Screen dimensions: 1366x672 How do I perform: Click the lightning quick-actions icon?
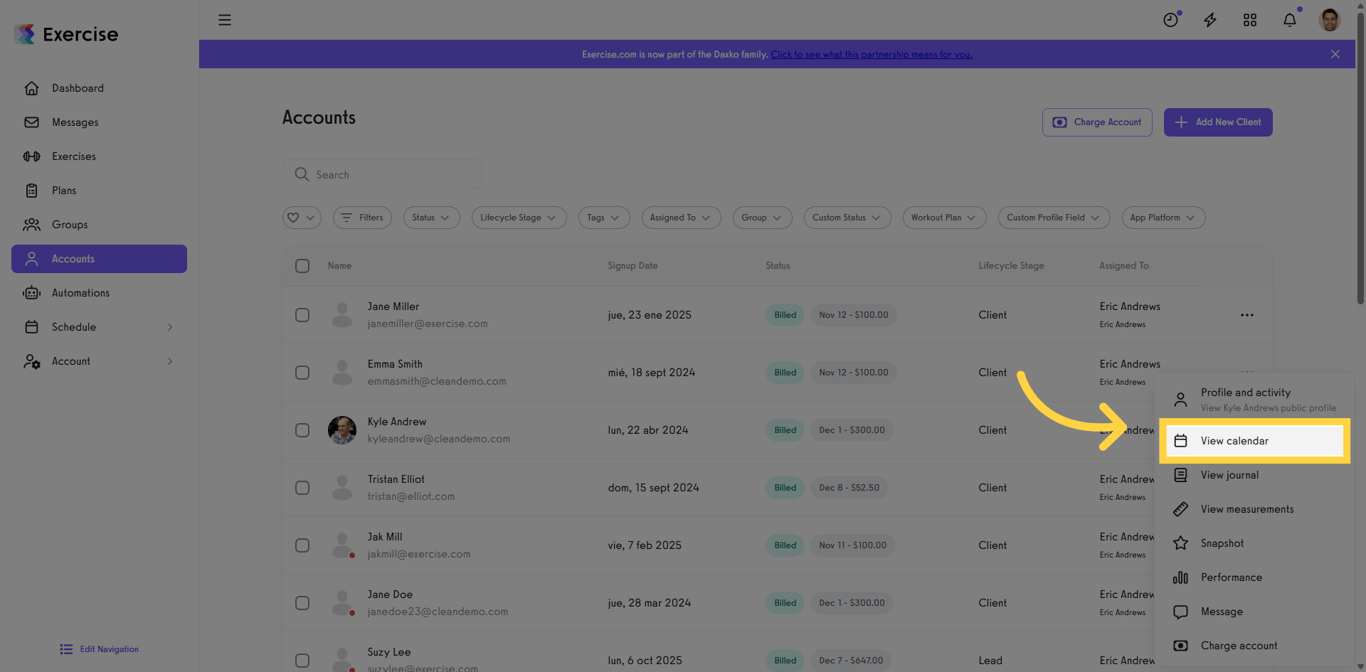1210,19
